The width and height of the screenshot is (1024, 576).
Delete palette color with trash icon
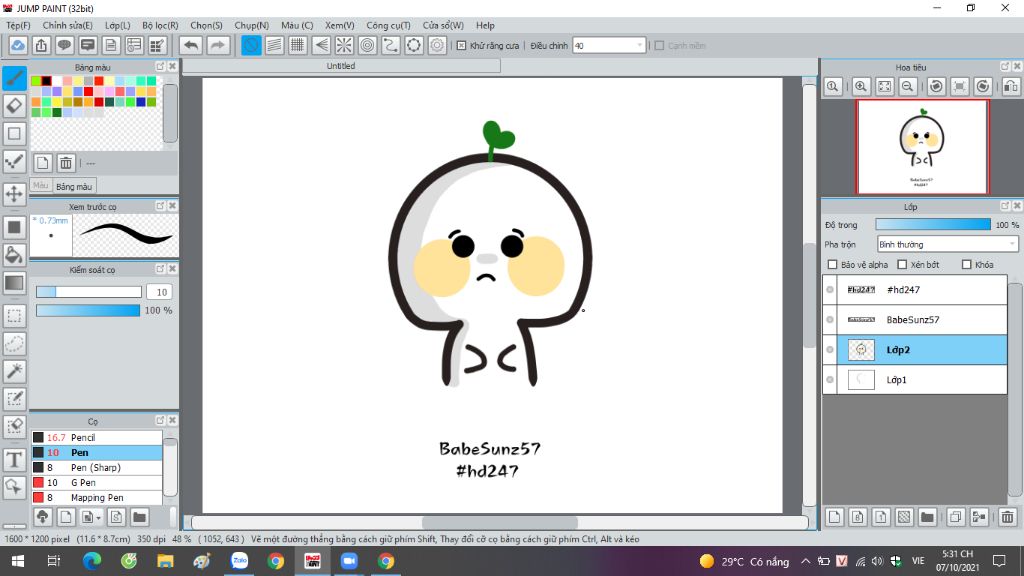click(x=66, y=163)
